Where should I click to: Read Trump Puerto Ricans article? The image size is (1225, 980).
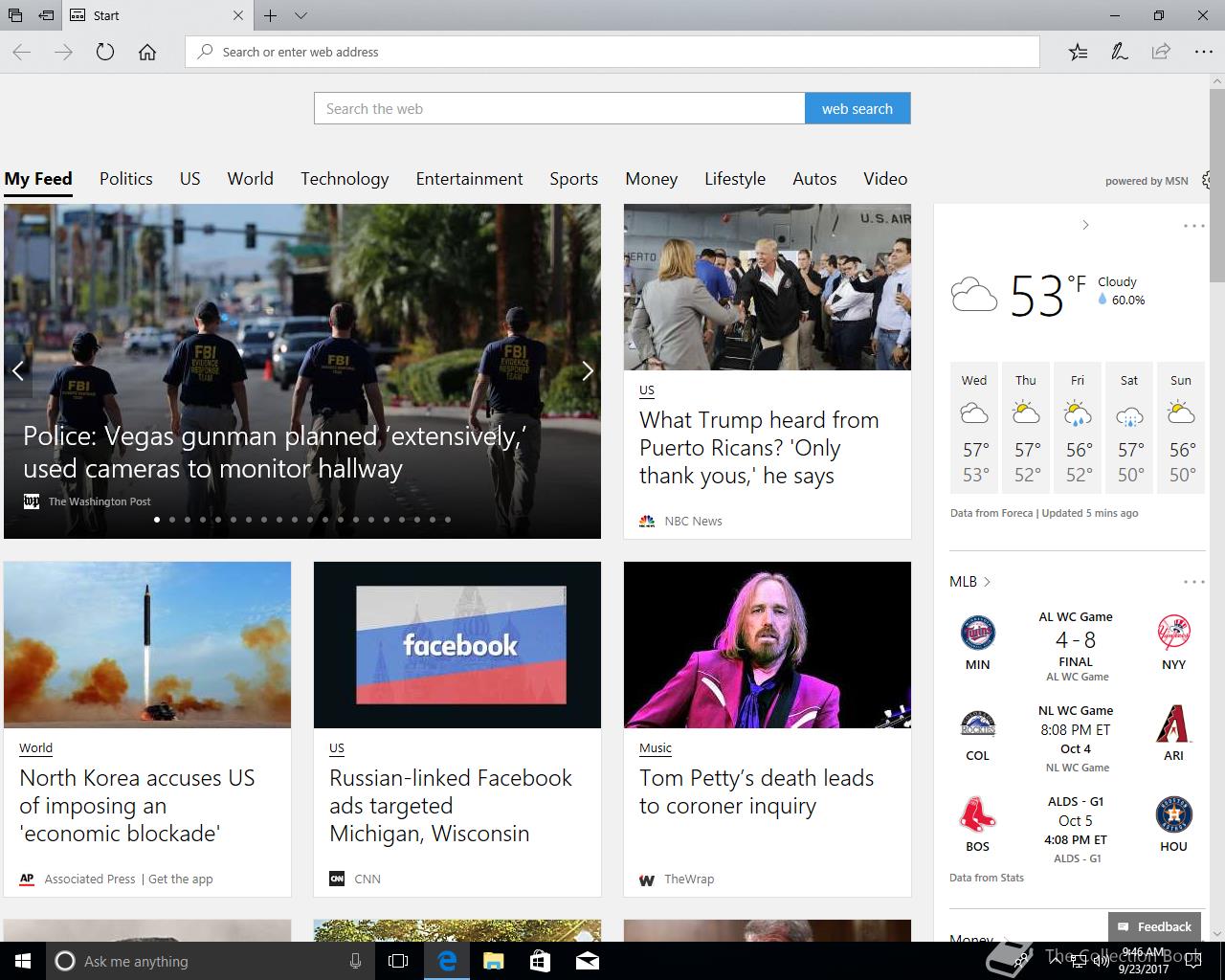[759, 448]
